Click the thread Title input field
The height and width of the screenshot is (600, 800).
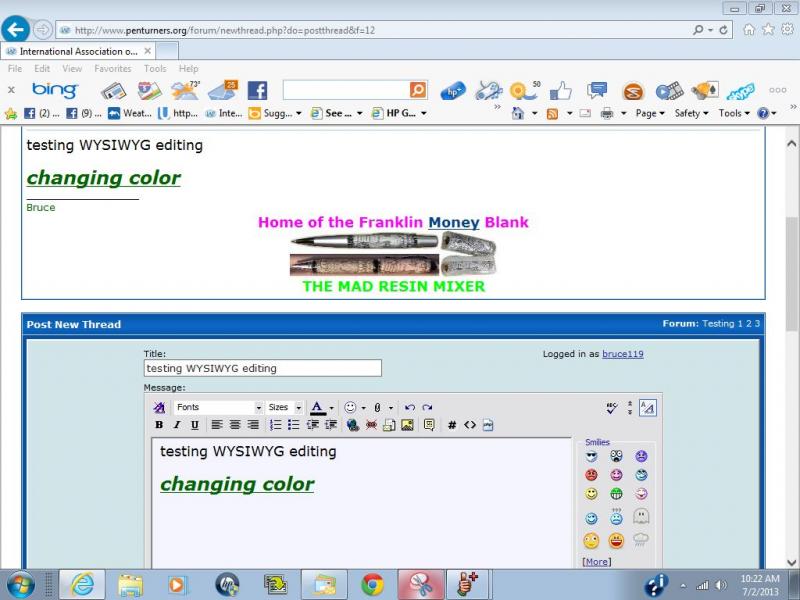[x=262, y=368]
